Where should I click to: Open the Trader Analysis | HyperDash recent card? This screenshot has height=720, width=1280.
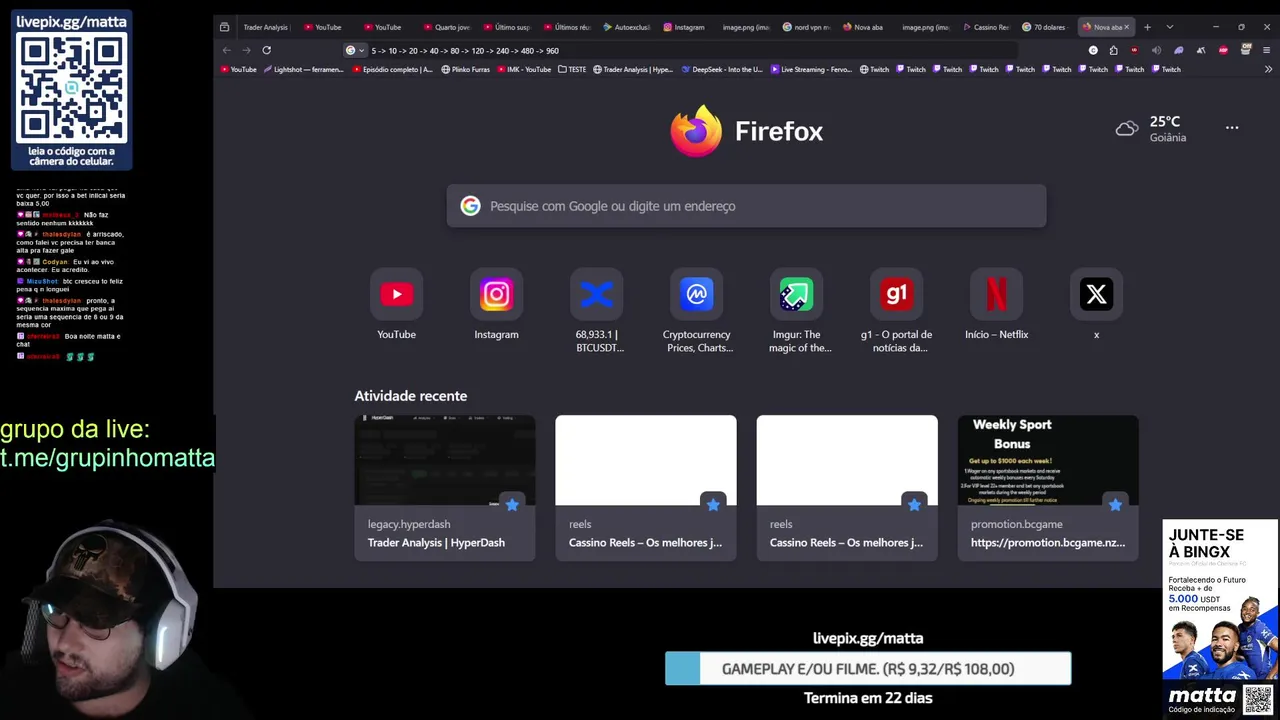445,488
